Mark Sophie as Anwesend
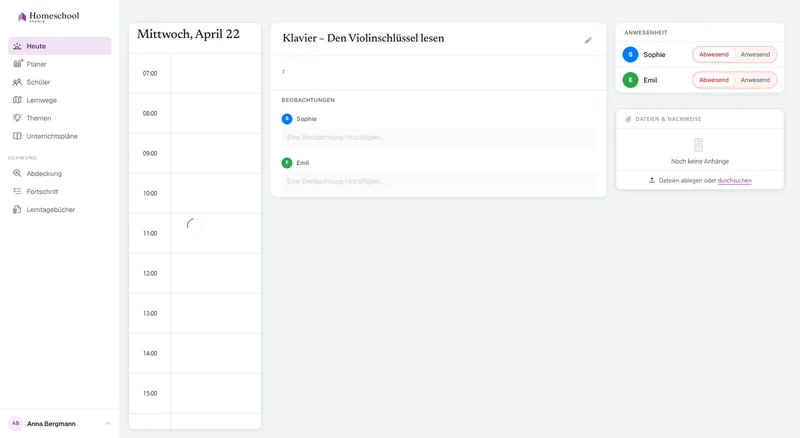This screenshot has width=800, height=438. coord(755,55)
